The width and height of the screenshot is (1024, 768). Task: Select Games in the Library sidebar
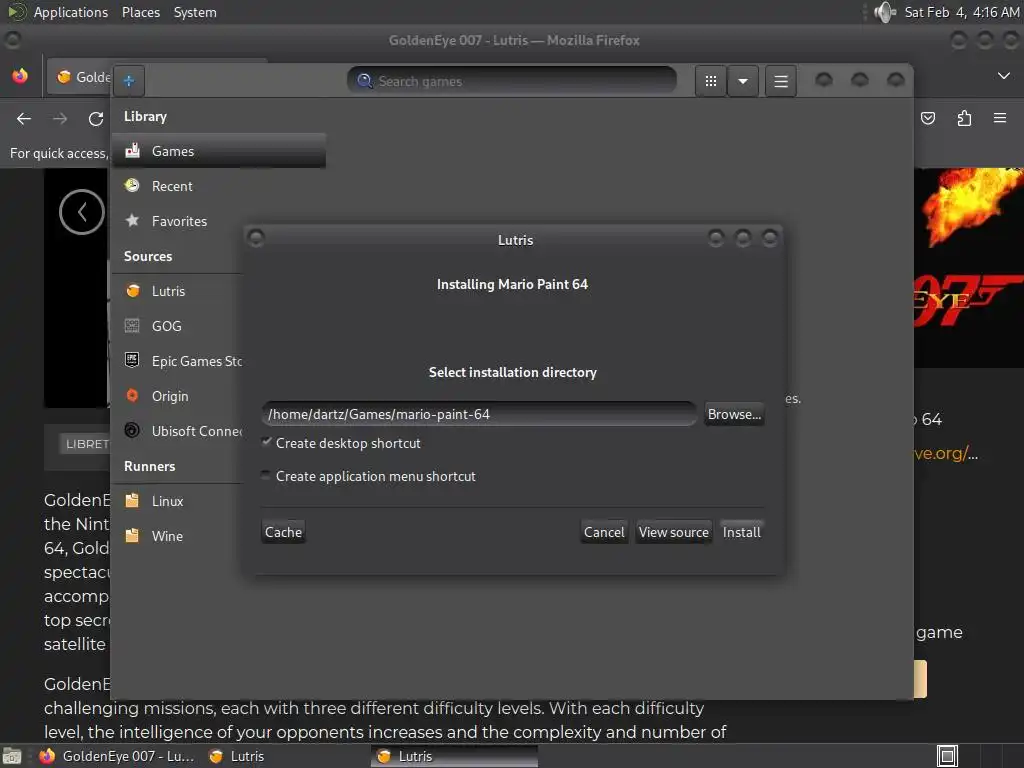coord(219,151)
